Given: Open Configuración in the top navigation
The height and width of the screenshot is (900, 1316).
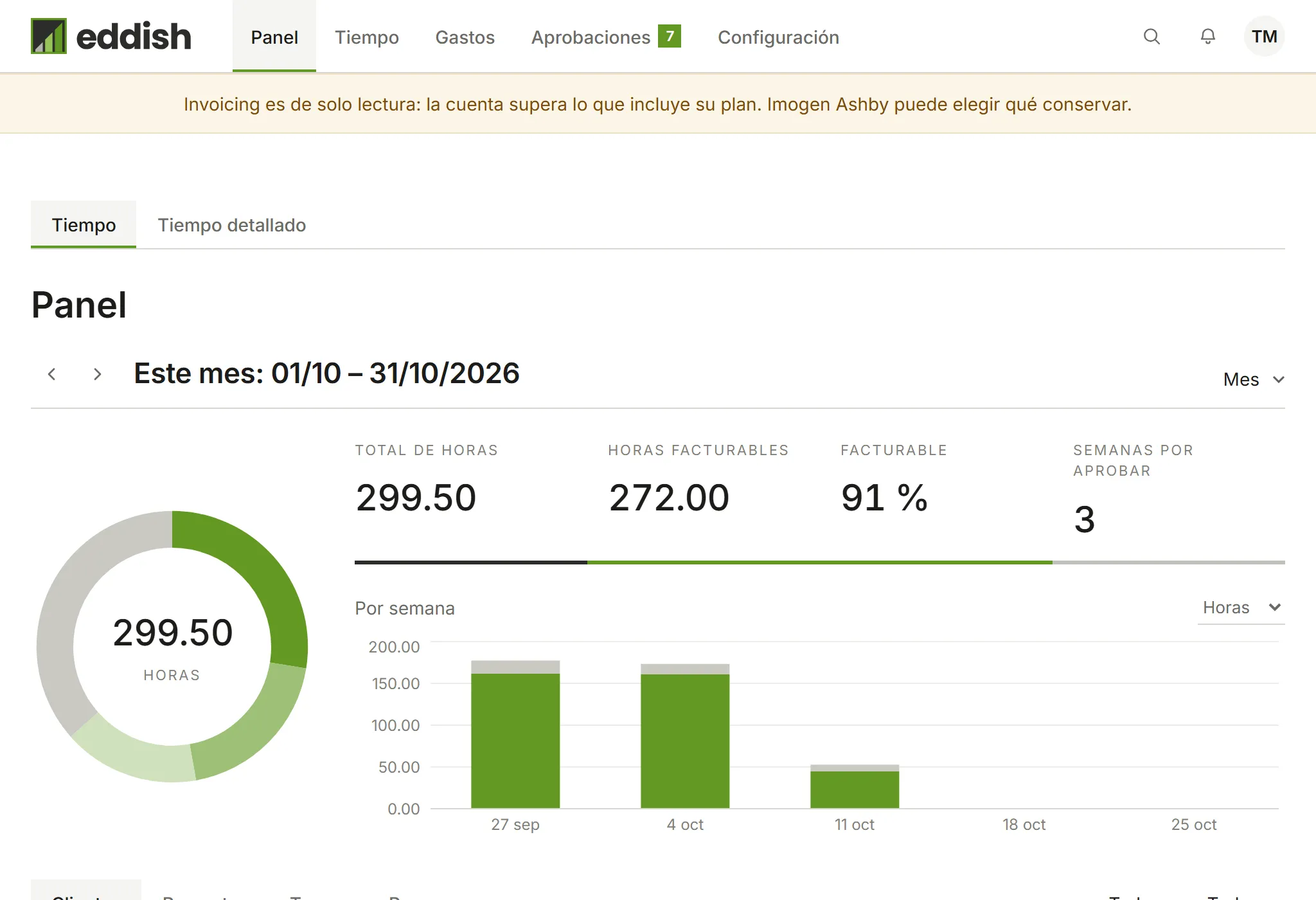Looking at the screenshot, I should (x=778, y=37).
